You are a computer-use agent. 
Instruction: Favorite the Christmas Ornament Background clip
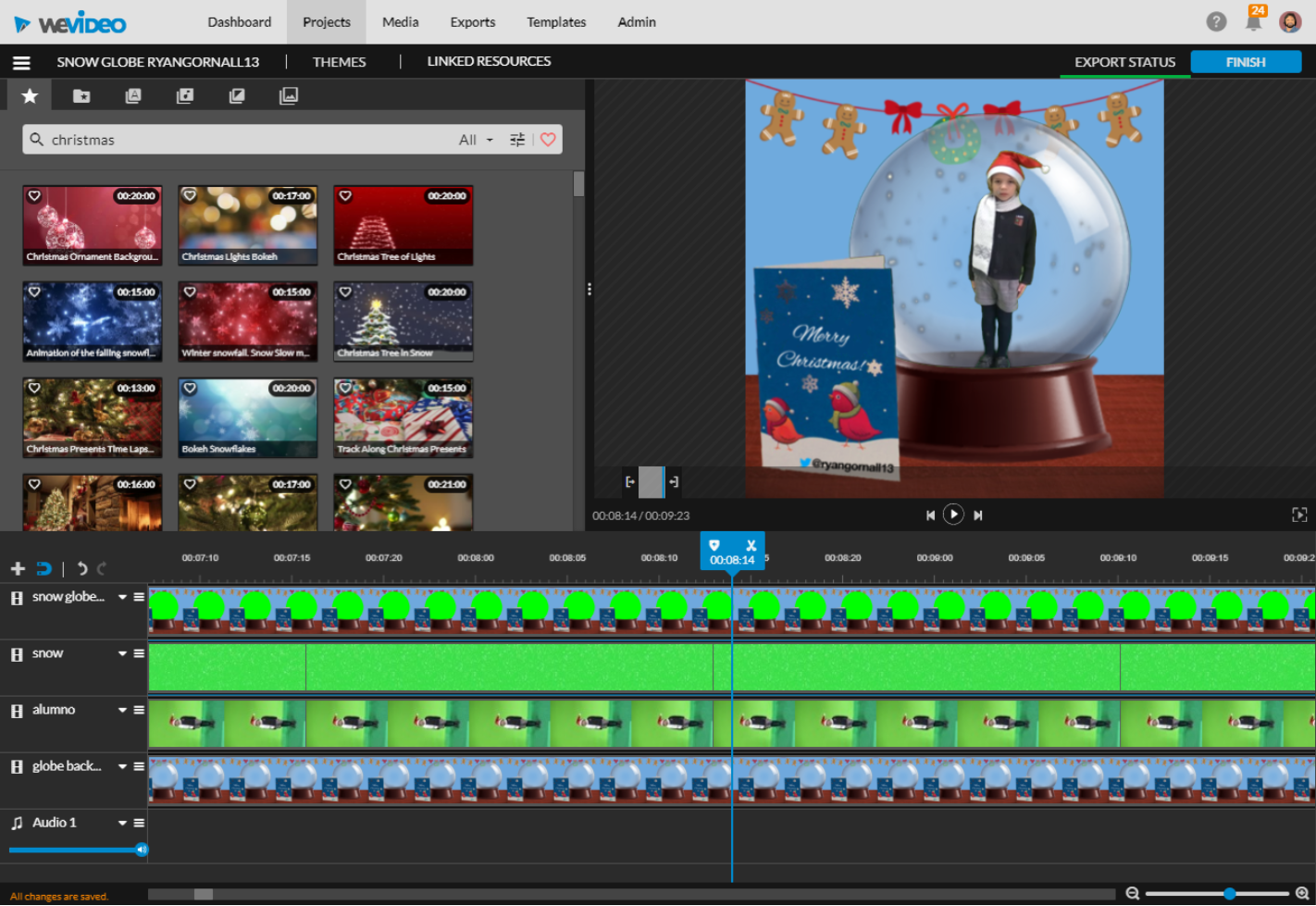pyautogui.click(x=34, y=196)
